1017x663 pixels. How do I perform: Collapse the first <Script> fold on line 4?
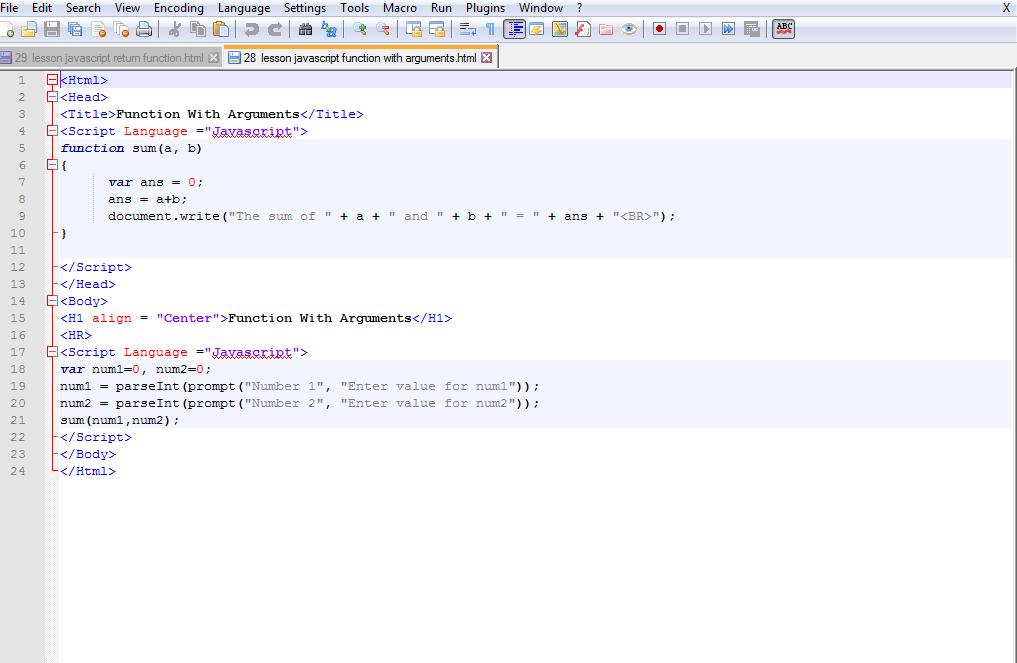tap(53, 131)
